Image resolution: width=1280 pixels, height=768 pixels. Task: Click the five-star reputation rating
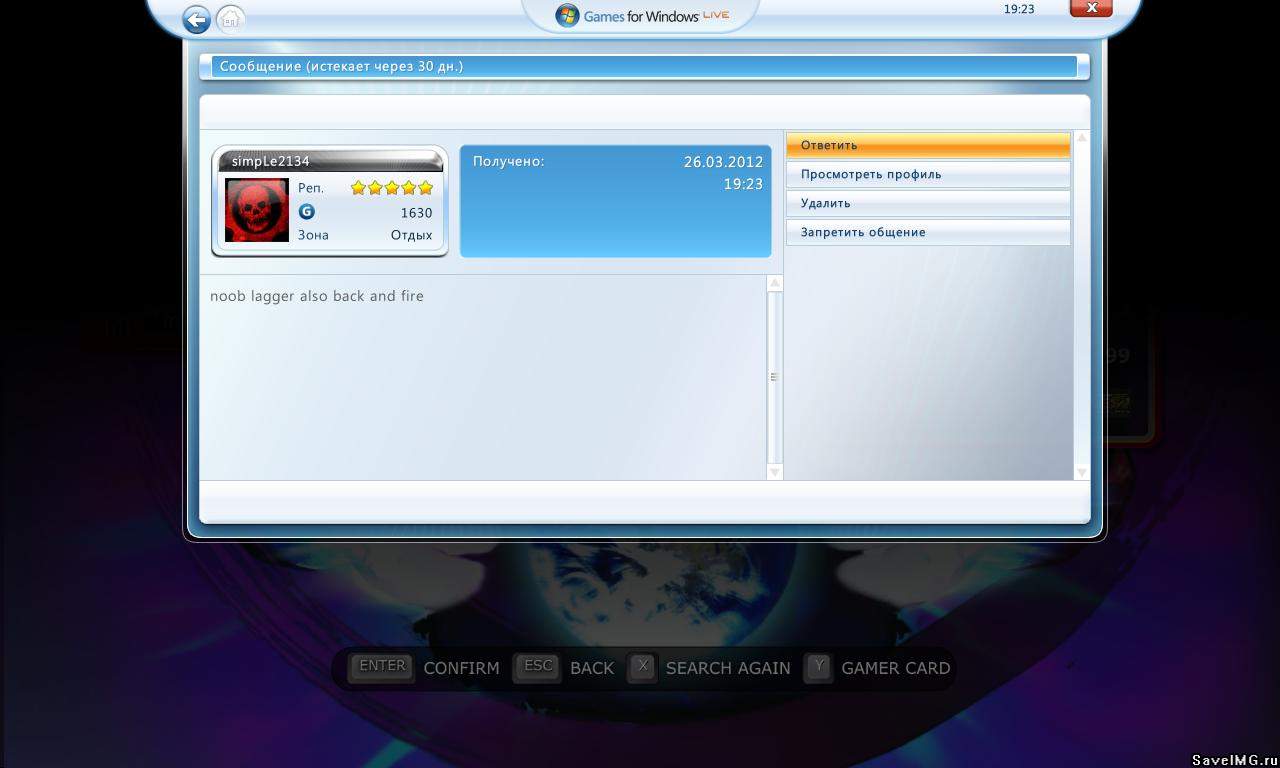(x=392, y=188)
